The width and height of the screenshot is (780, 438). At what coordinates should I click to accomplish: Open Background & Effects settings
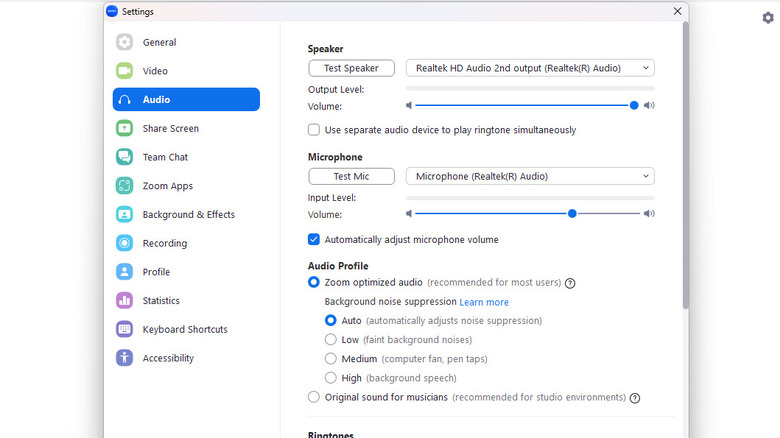click(x=188, y=215)
